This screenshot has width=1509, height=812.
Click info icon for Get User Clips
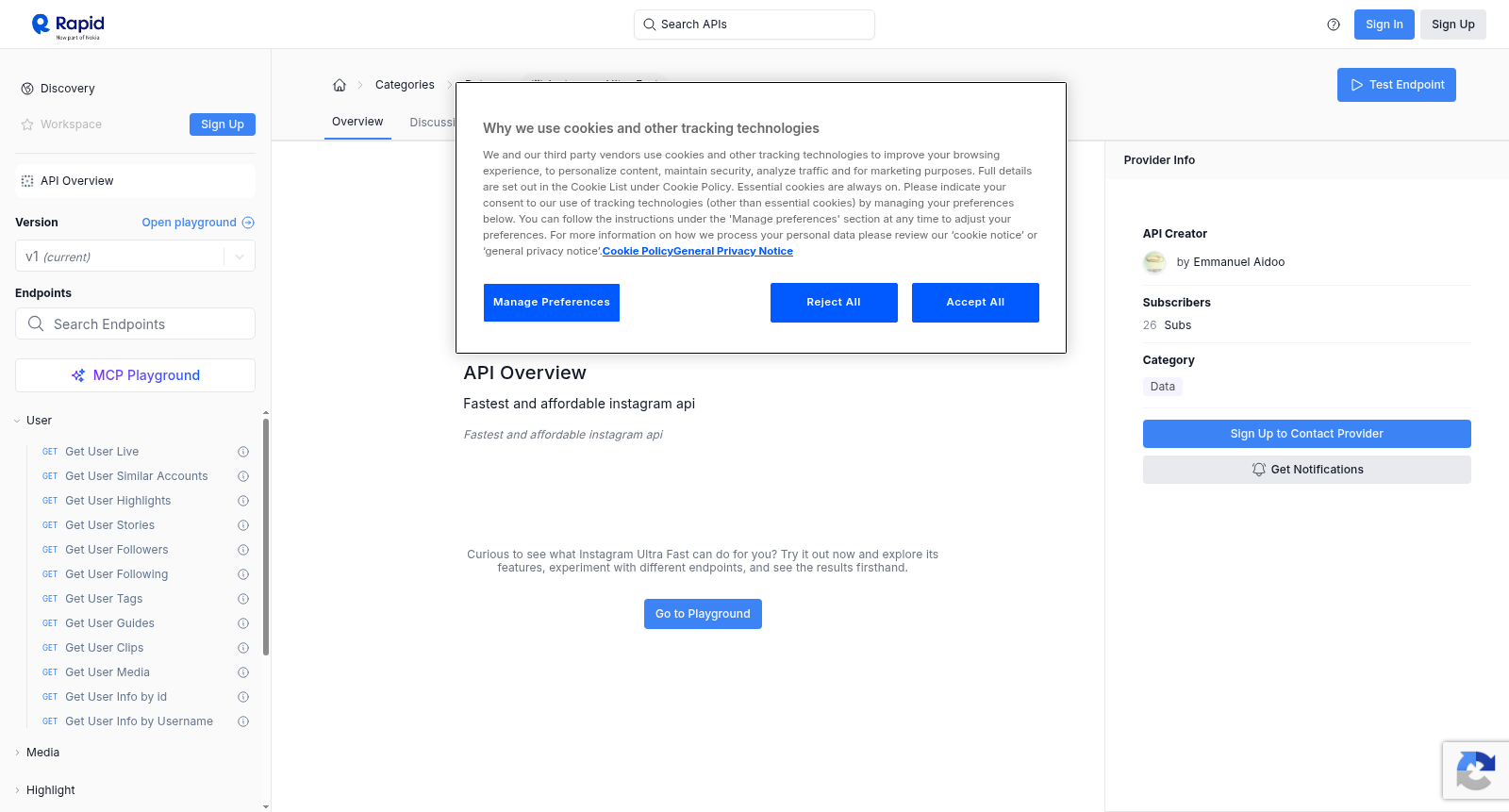[x=243, y=648]
